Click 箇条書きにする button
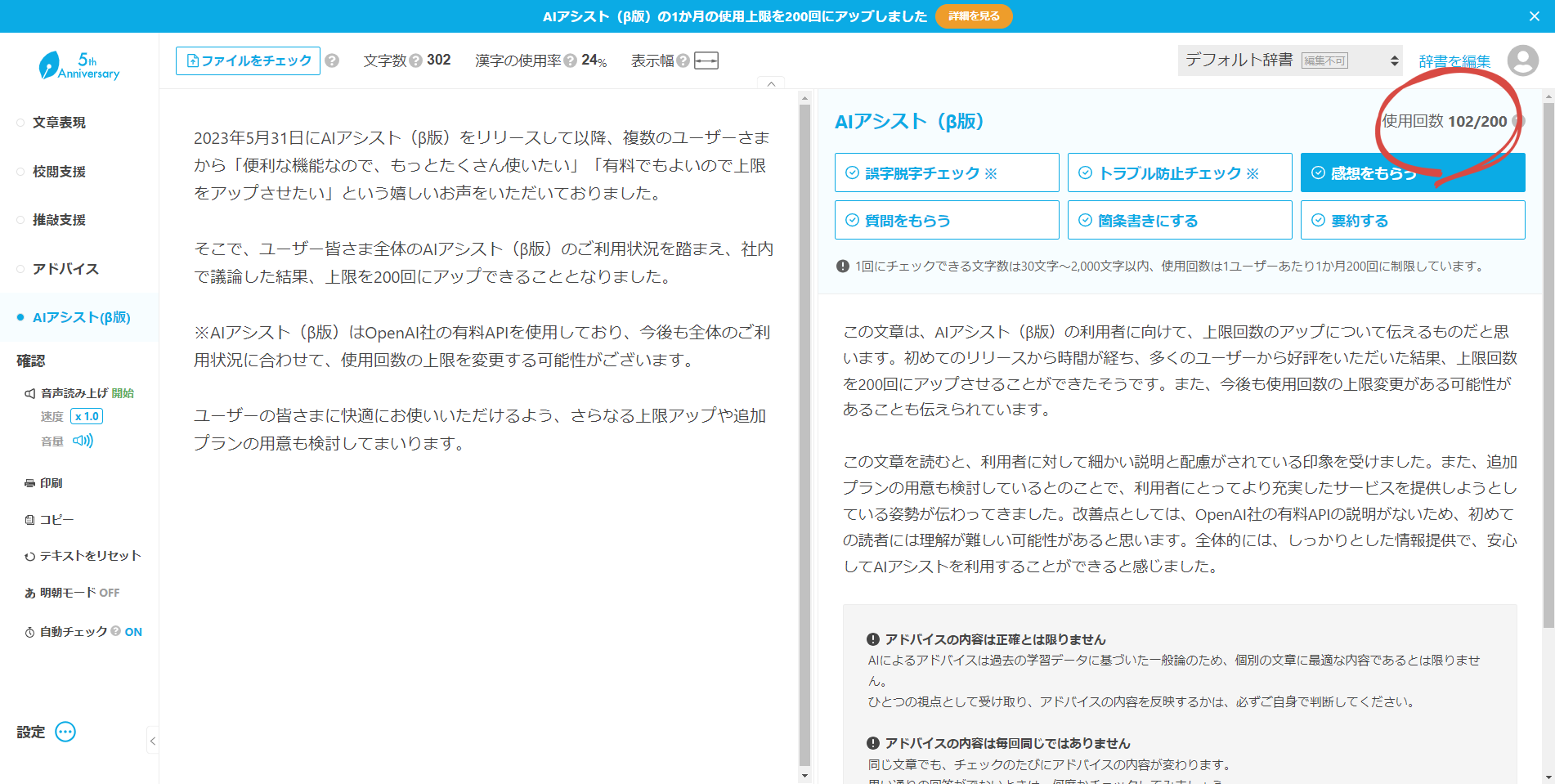This screenshot has width=1555, height=784. coord(1180,220)
